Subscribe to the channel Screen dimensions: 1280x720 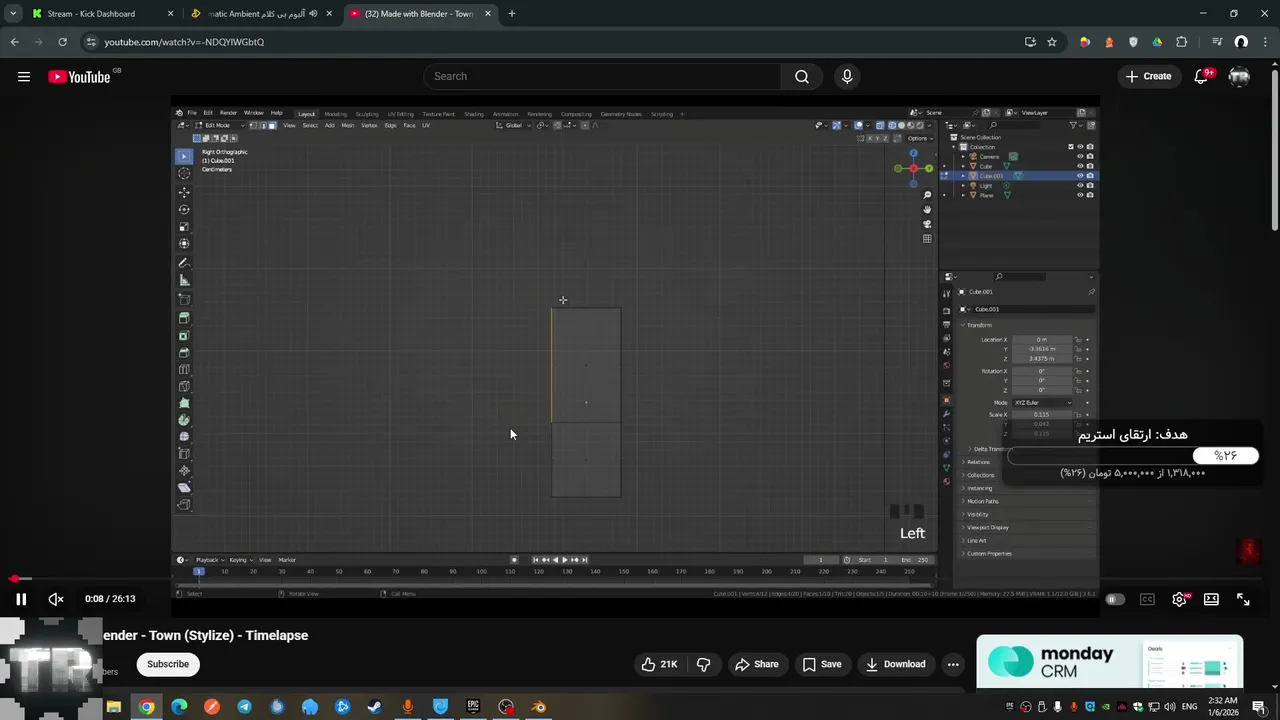[168, 664]
